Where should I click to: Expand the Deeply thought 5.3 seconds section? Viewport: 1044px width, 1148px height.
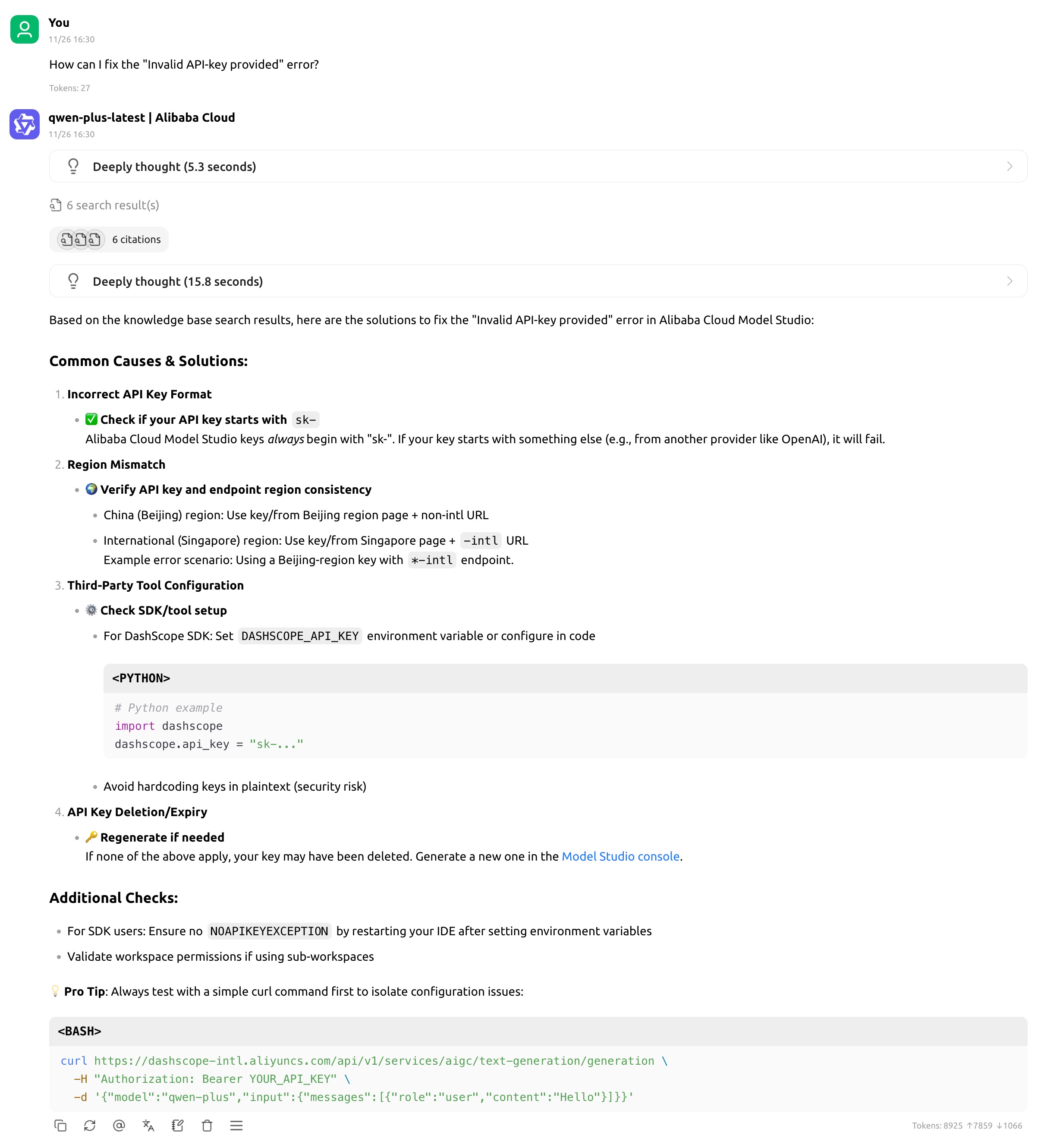tap(538, 166)
